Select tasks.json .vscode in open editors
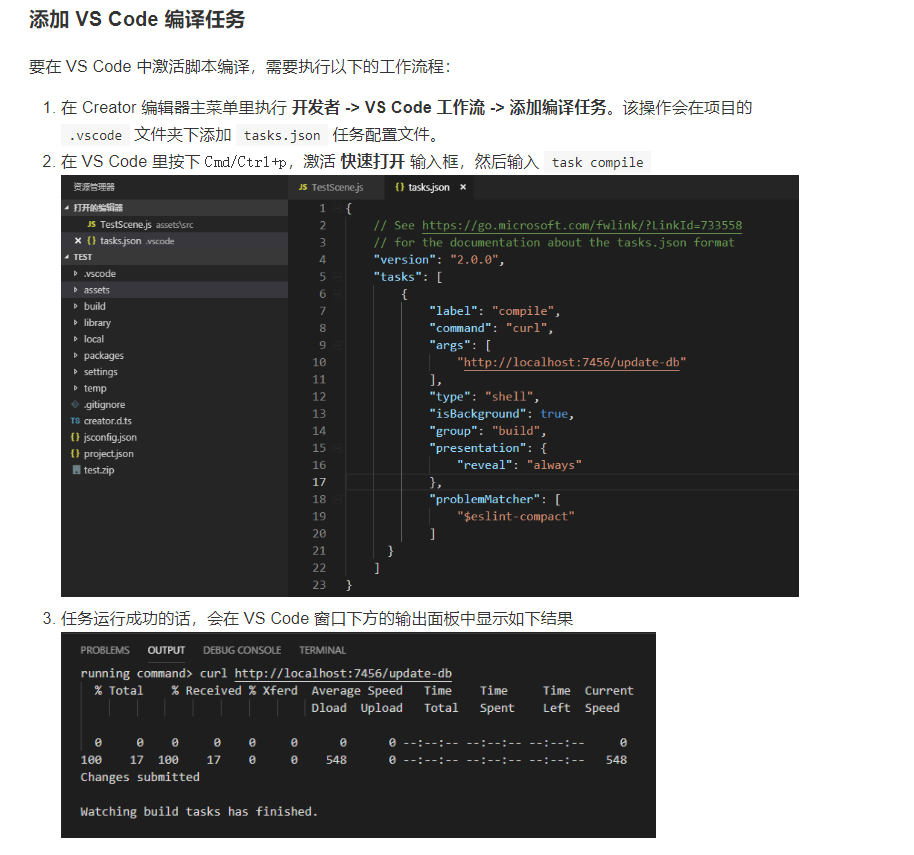914x855 pixels. [175, 241]
